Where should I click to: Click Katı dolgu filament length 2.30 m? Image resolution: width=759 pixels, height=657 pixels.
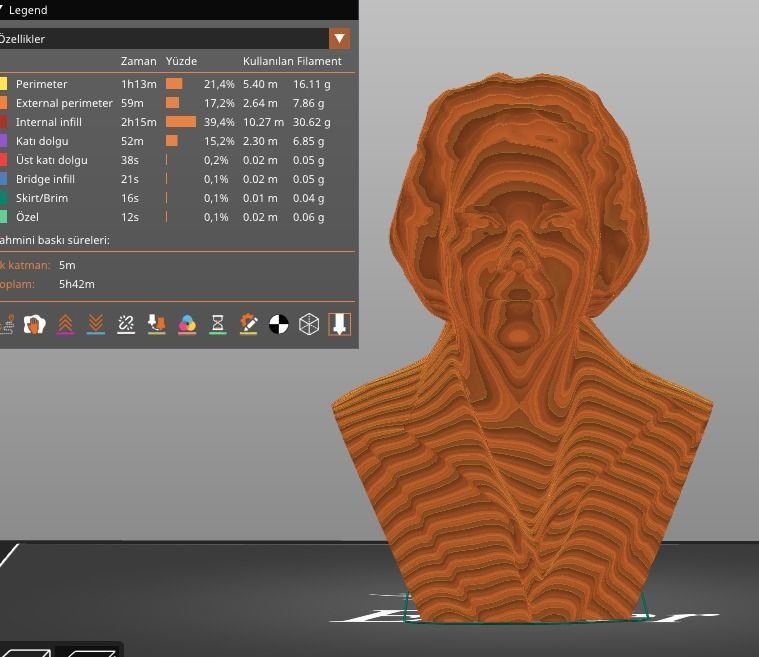click(x=260, y=141)
